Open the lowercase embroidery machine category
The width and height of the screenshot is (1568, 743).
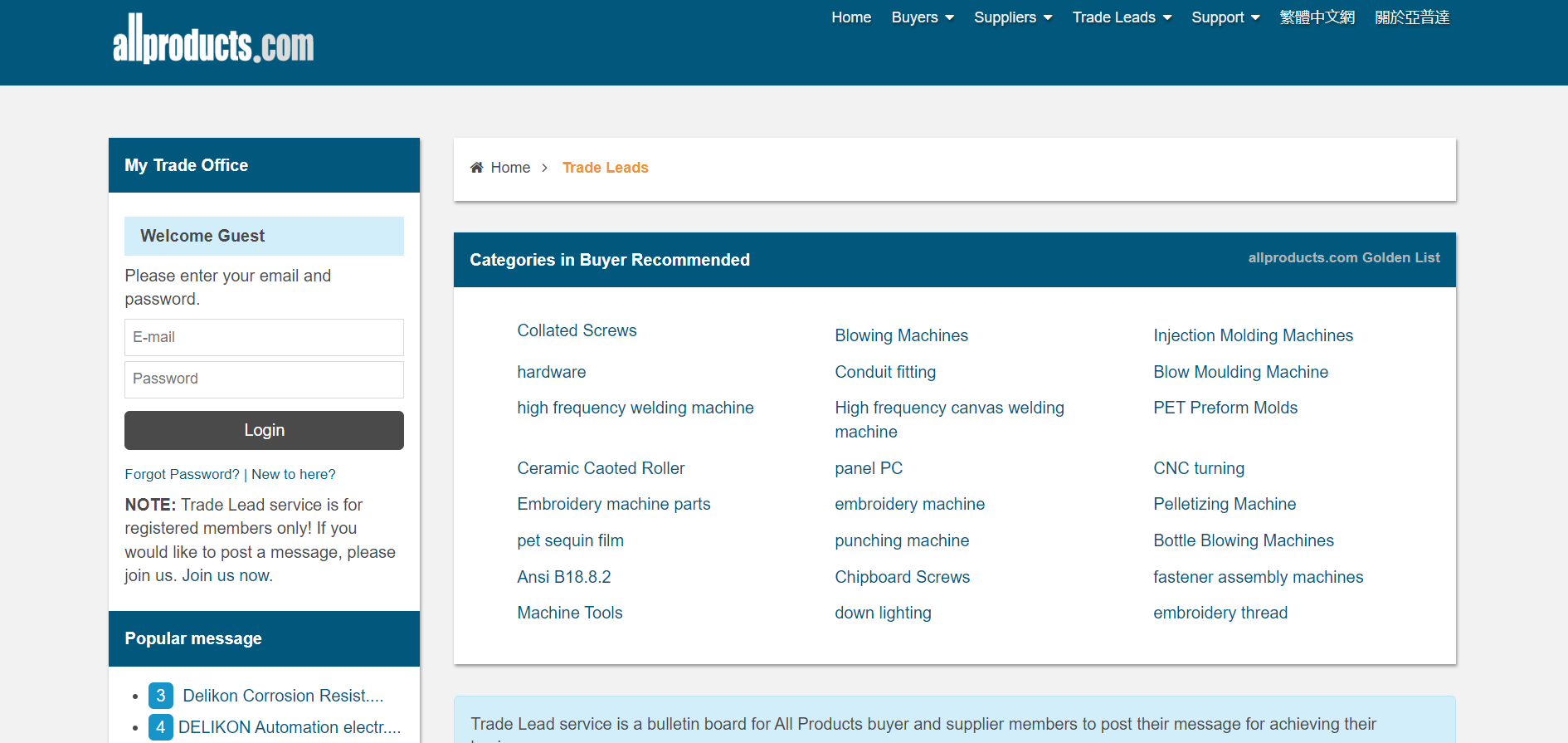tap(909, 504)
